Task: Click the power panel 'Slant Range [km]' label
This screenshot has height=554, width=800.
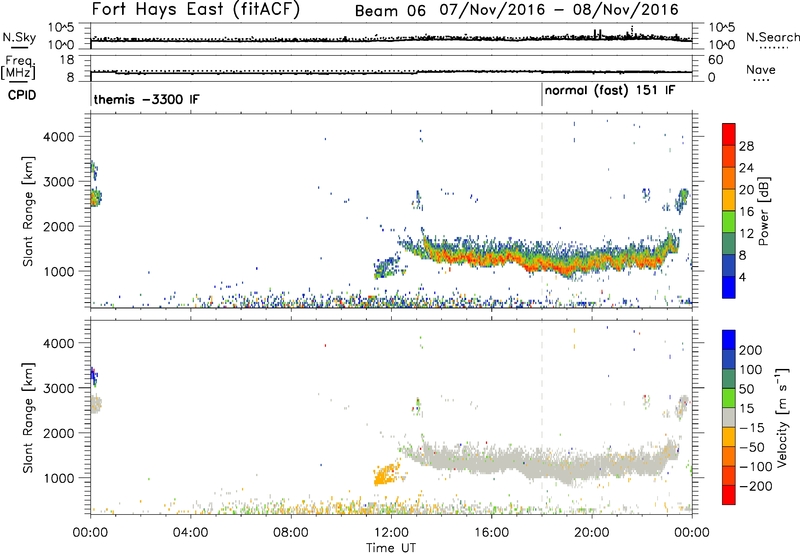Action: (28, 211)
